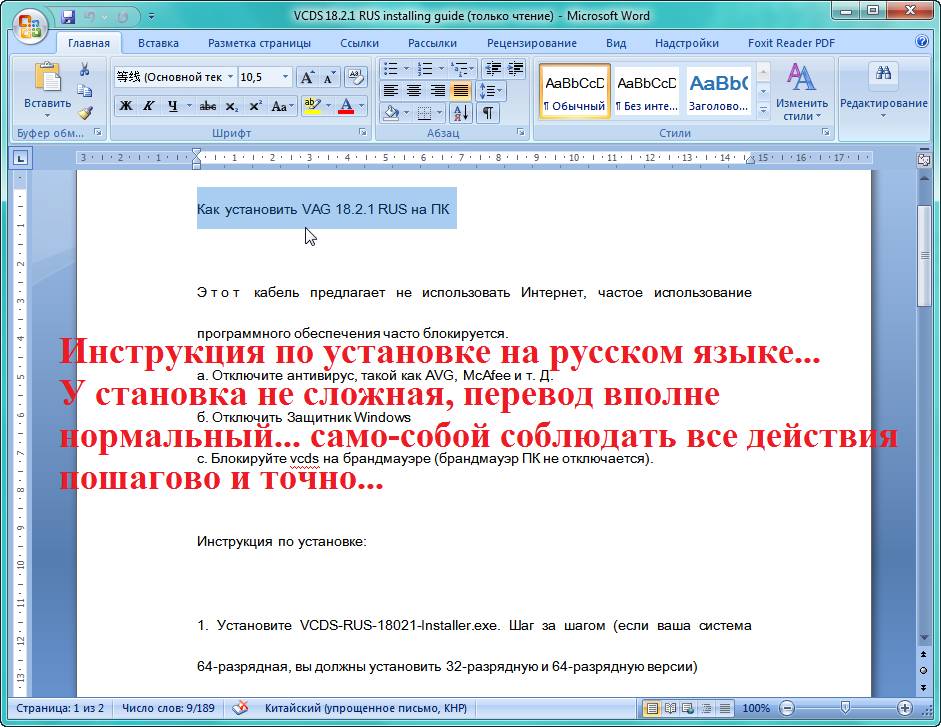
Task: Apply the Обычный style
Action: (574, 92)
